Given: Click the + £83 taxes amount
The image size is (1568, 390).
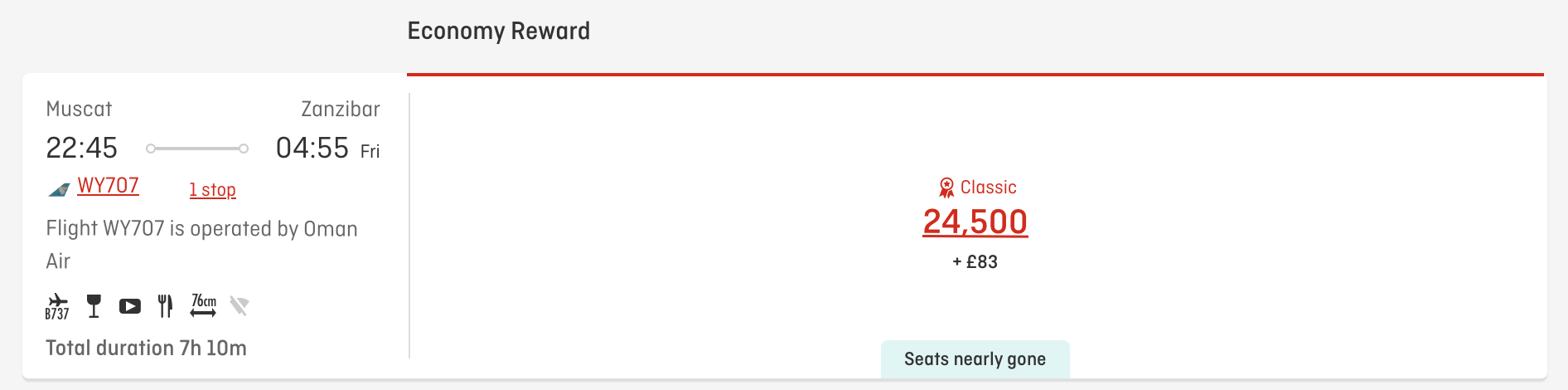Looking at the screenshot, I should click(x=975, y=262).
